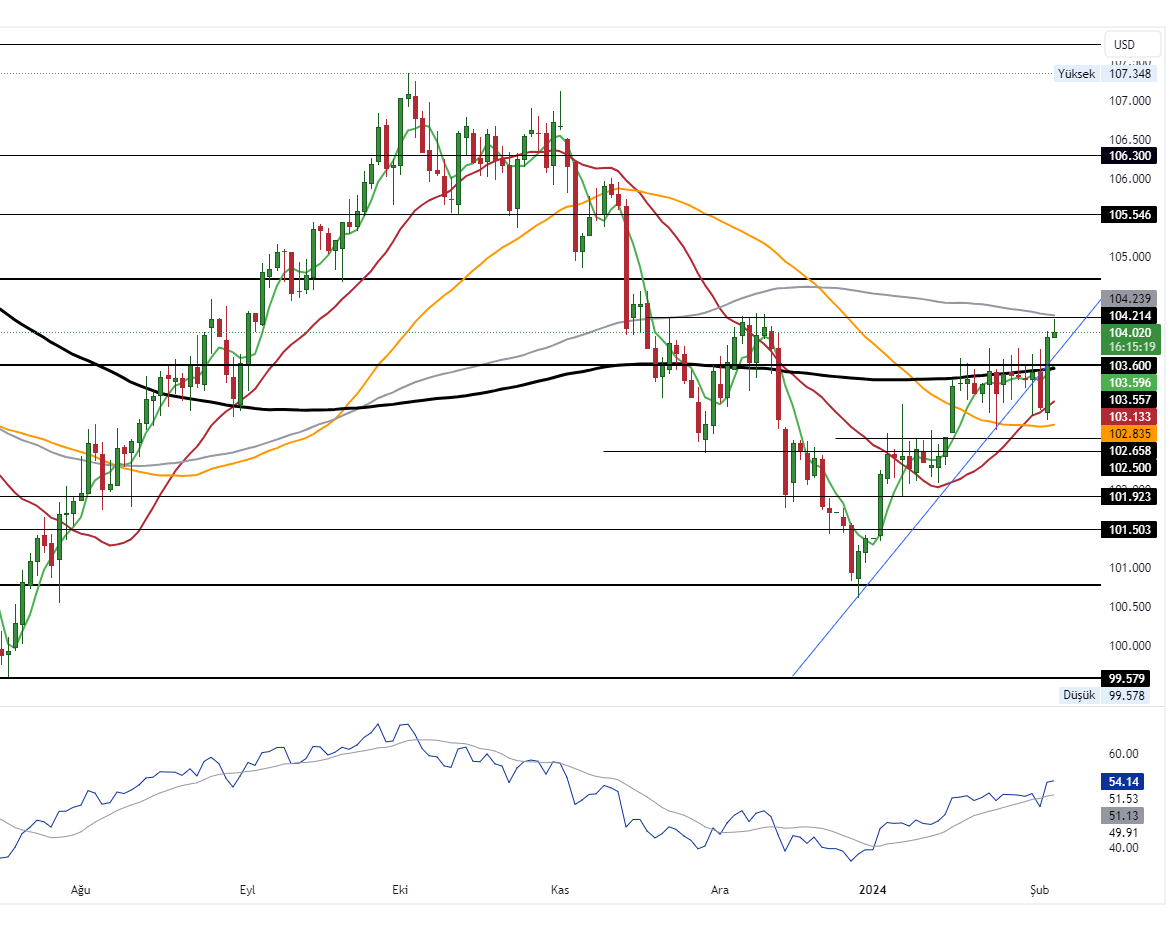Image resolution: width=1175 pixels, height=939 pixels.
Task: Click the light green 103.596 average label
Action: pos(1128,383)
